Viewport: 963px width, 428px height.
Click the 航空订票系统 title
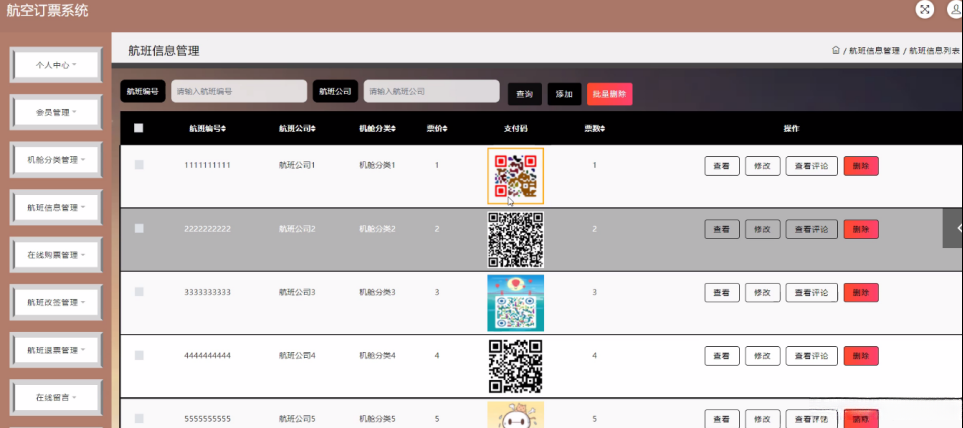(x=47, y=10)
